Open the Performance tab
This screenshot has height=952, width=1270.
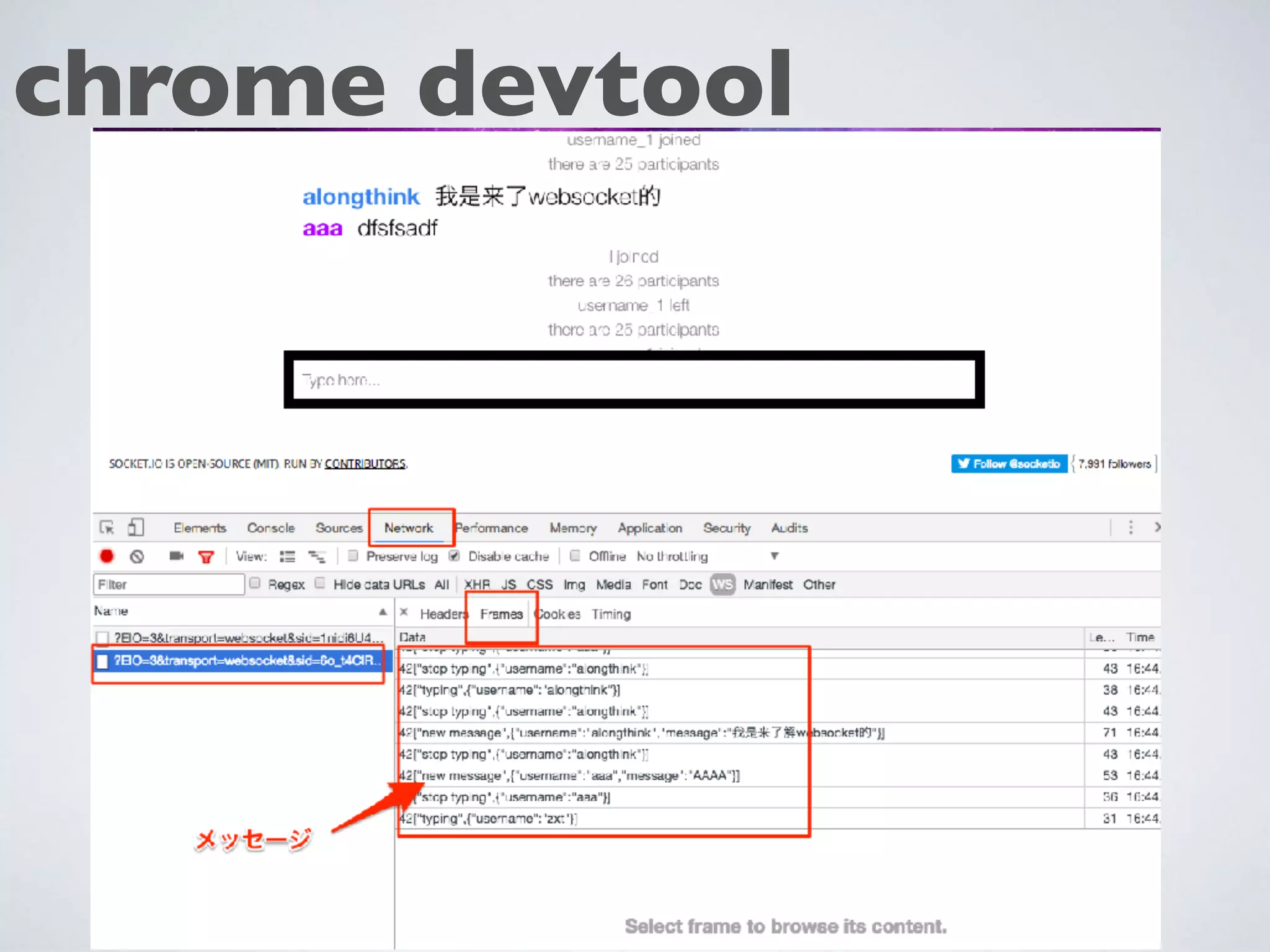click(x=492, y=528)
